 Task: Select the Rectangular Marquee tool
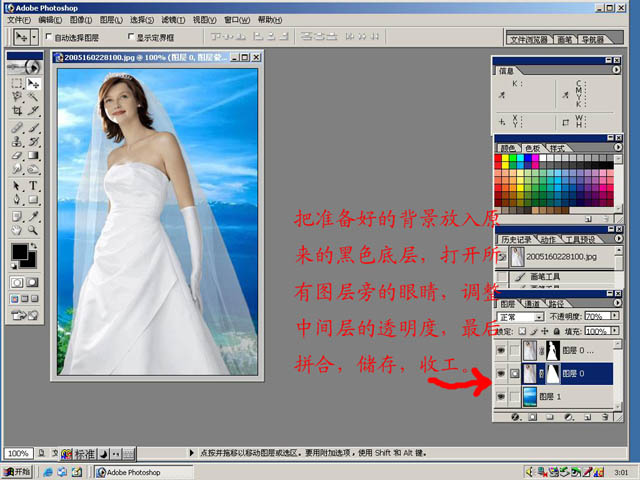(x=16, y=84)
